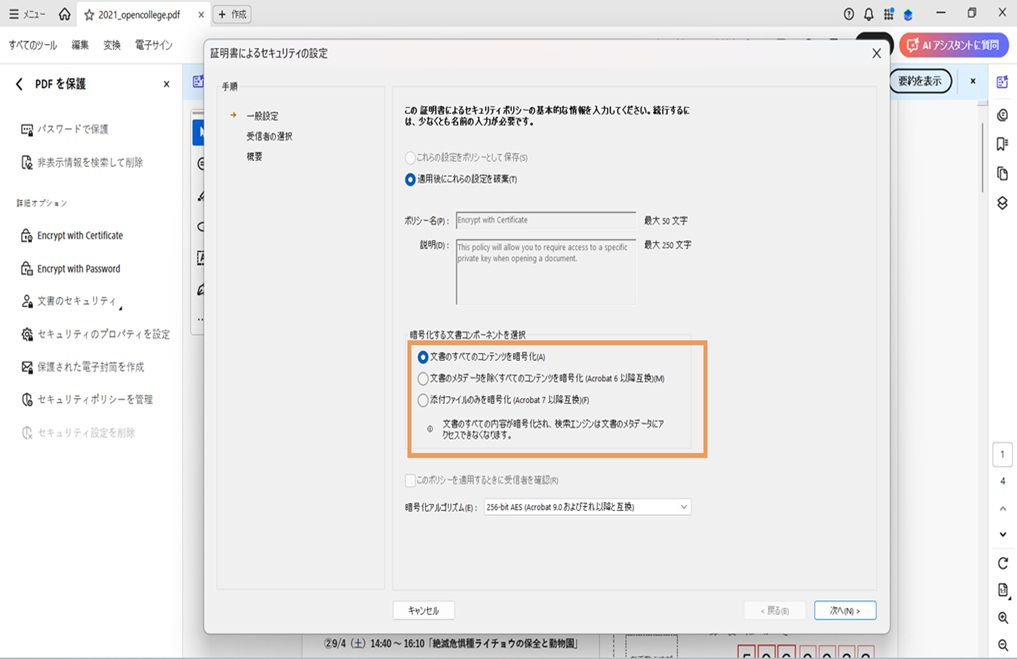The width and height of the screenshot is (1017, 659).
Task: Click the comments icon in right sidebar
Action: tap(1001, 115)
